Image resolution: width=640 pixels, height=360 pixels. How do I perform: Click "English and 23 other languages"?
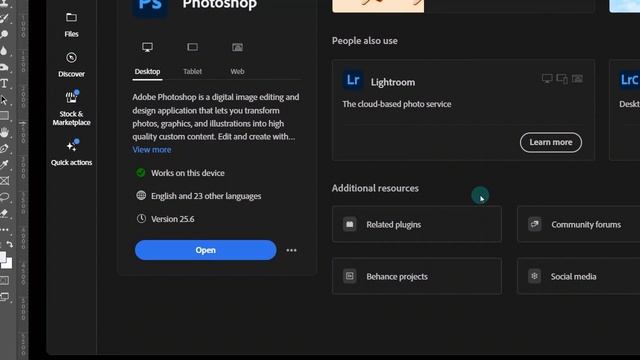point(206,196)
